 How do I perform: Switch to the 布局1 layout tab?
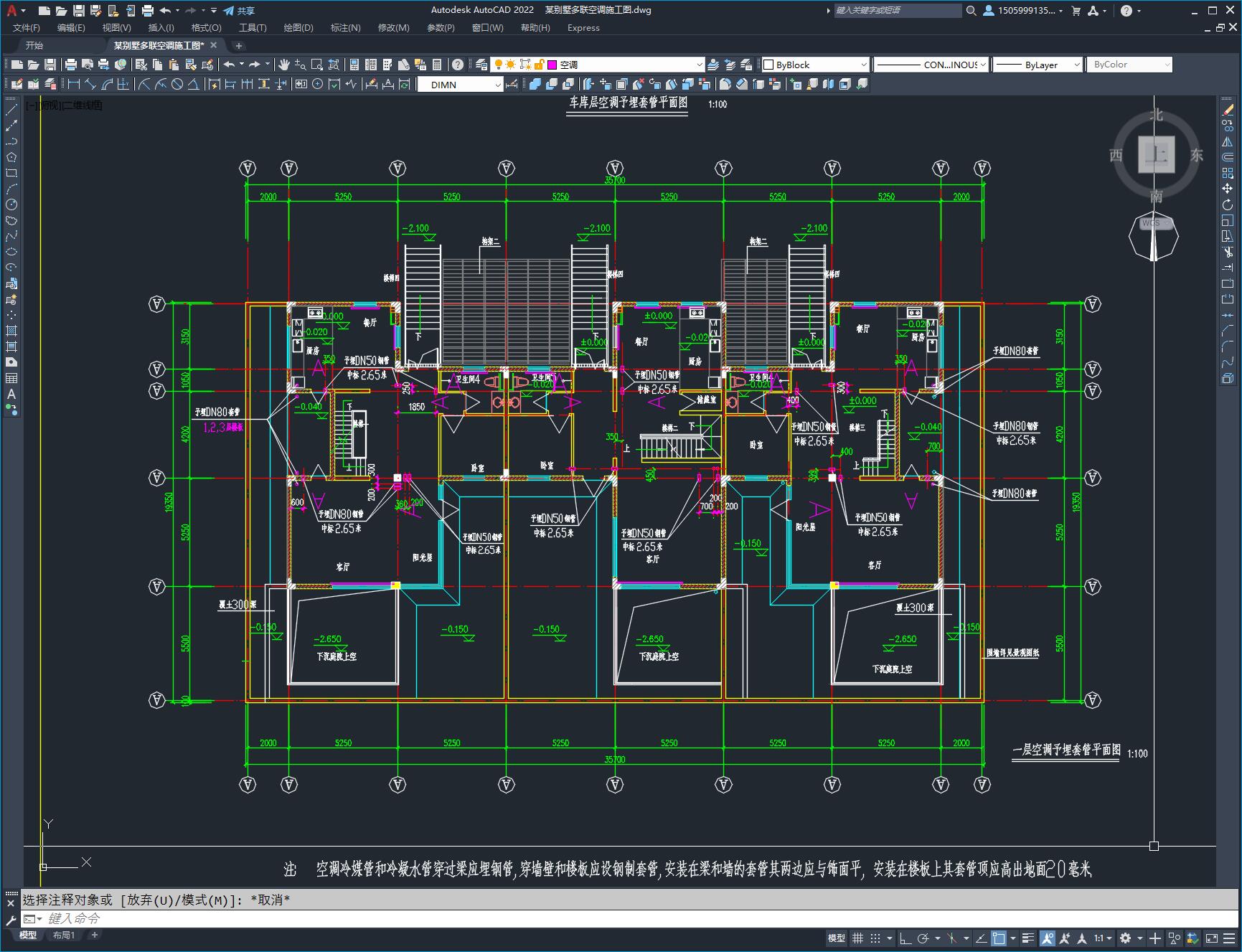pos(63,935)
